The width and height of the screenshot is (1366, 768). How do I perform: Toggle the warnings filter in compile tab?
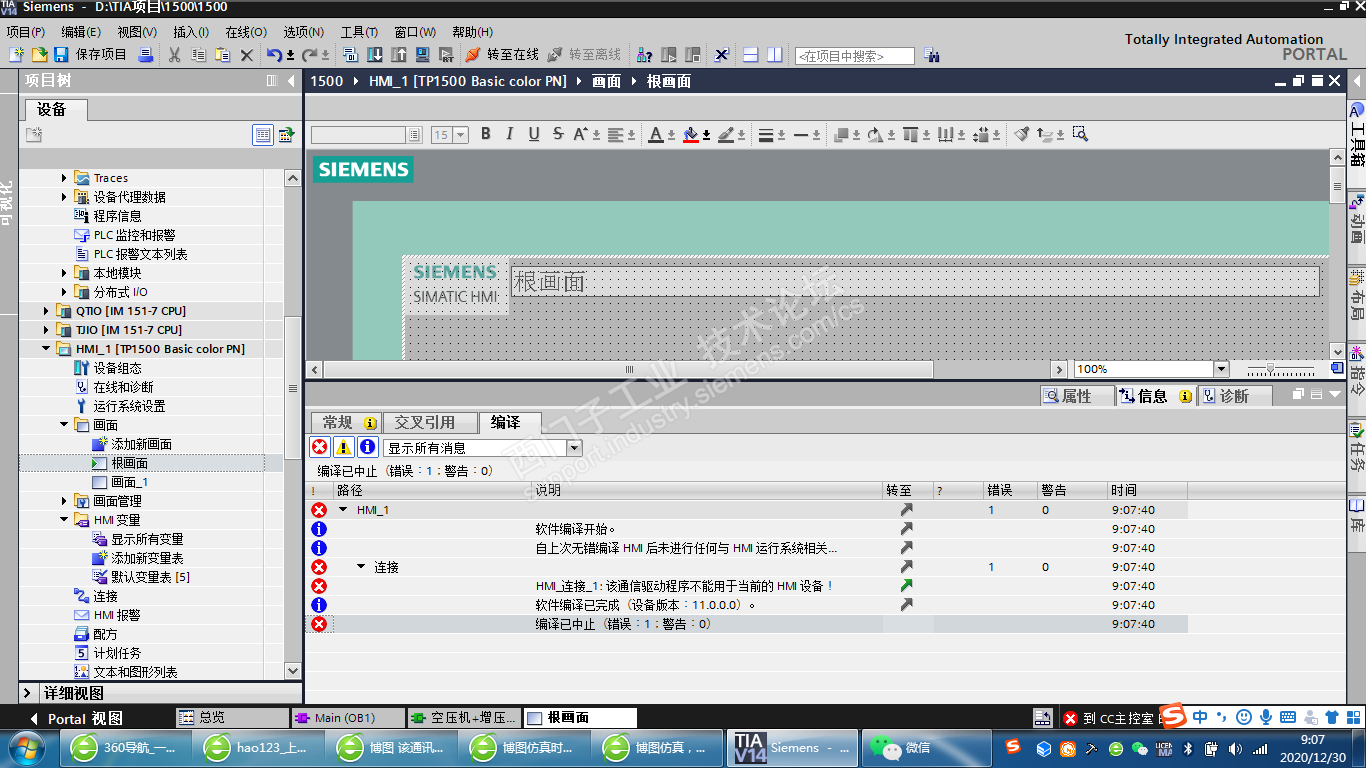click(343, 447)
